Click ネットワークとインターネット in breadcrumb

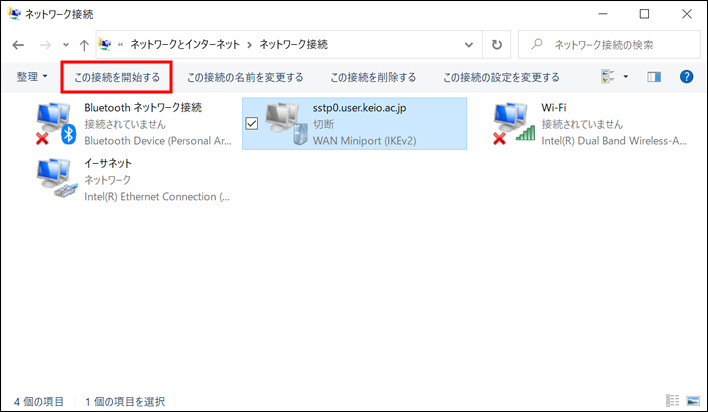click(x=186, y=45)
